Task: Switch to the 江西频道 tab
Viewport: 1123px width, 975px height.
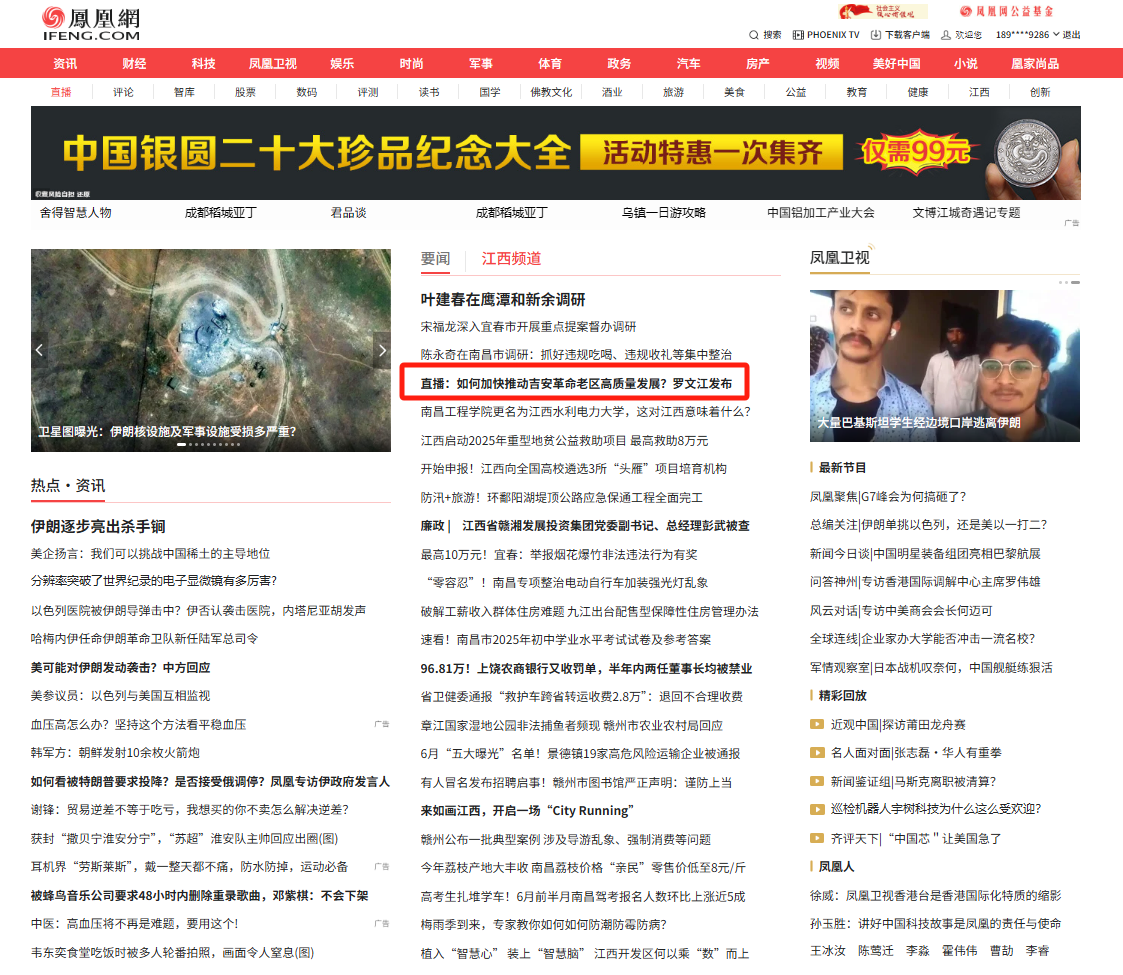Action: (511, 259)
